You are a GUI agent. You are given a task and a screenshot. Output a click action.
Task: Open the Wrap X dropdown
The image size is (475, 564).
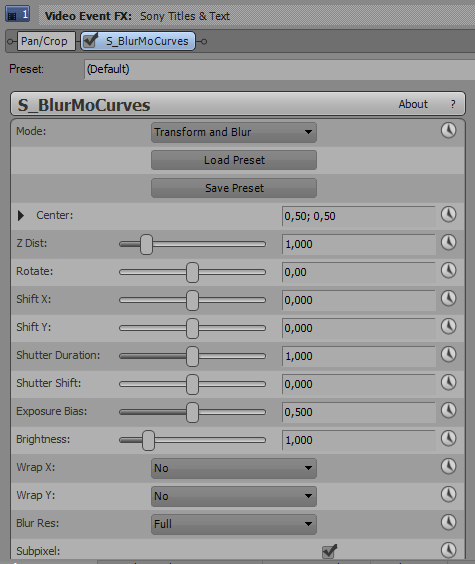pos(234,468)
